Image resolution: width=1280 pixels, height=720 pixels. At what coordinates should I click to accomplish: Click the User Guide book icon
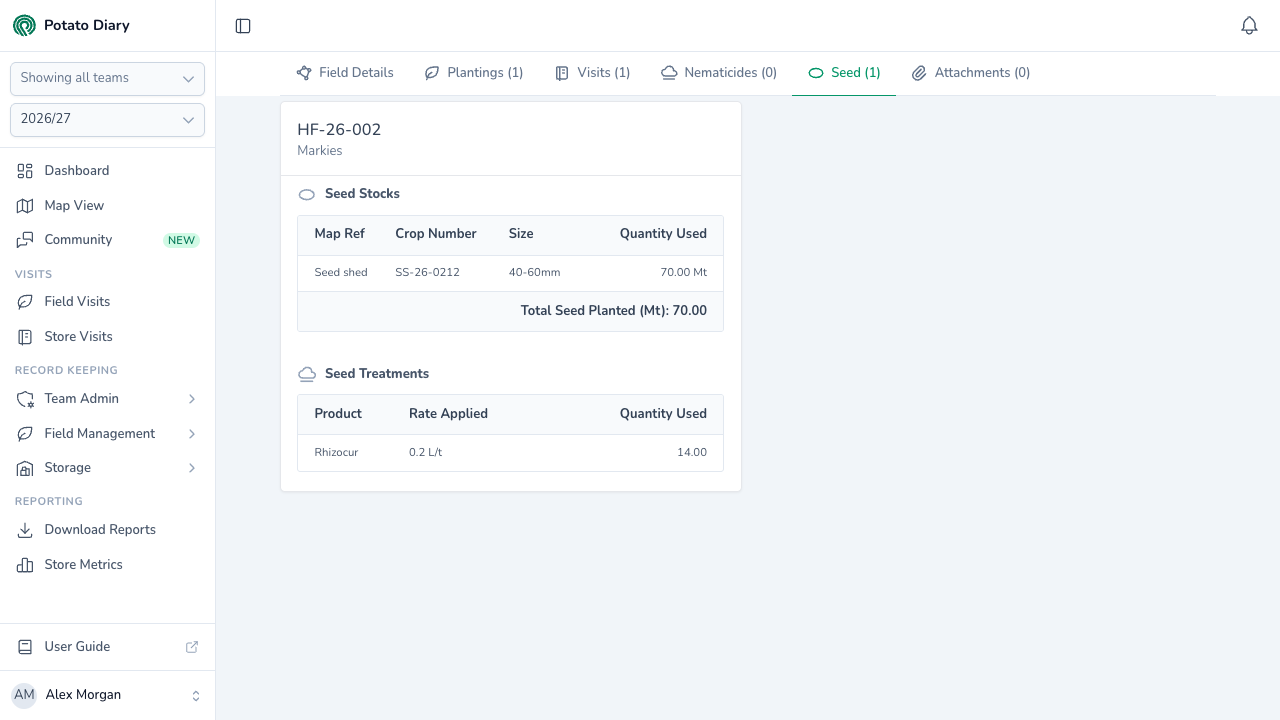25,647
